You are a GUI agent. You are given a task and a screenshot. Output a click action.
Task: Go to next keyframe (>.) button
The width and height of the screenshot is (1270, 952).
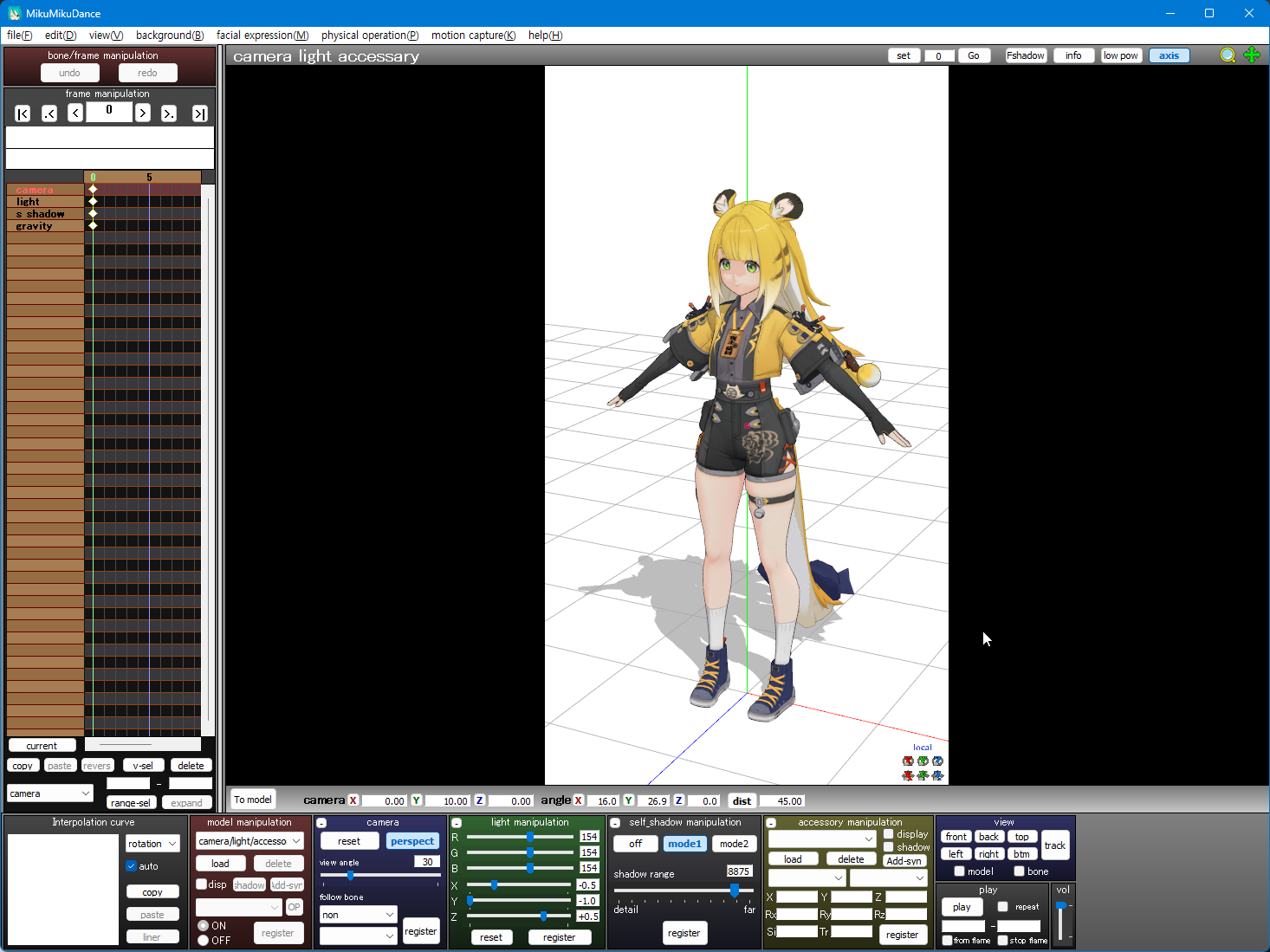click(x=169, y=113)
